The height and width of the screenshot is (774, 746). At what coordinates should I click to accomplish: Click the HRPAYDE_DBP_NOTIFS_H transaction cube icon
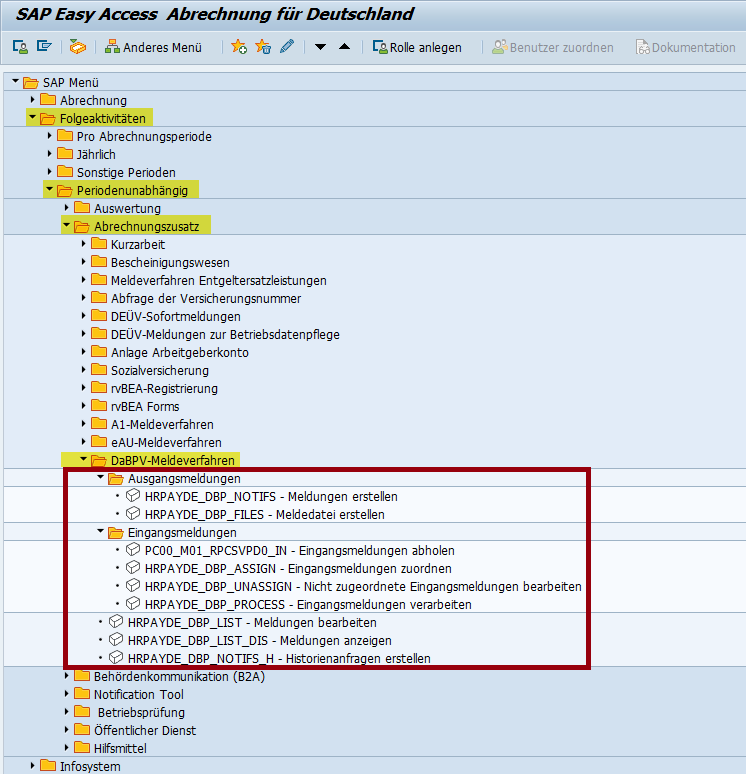pos(116,657)
